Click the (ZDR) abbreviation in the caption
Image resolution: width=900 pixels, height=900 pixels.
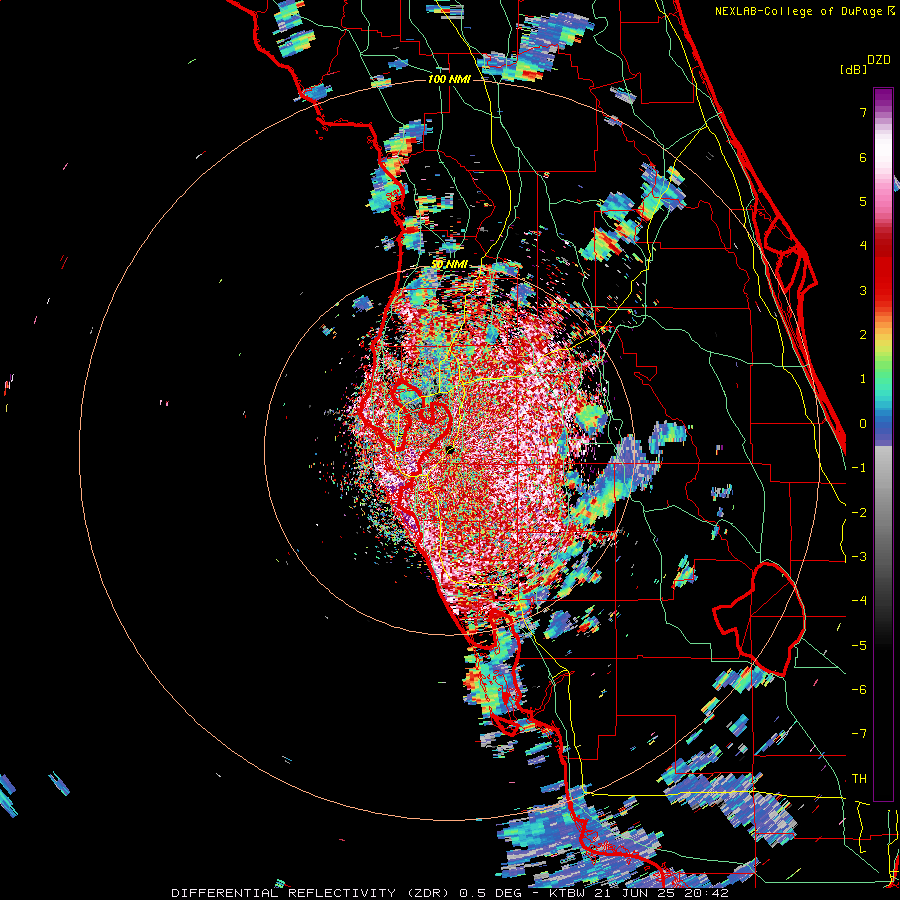[428, 893]
